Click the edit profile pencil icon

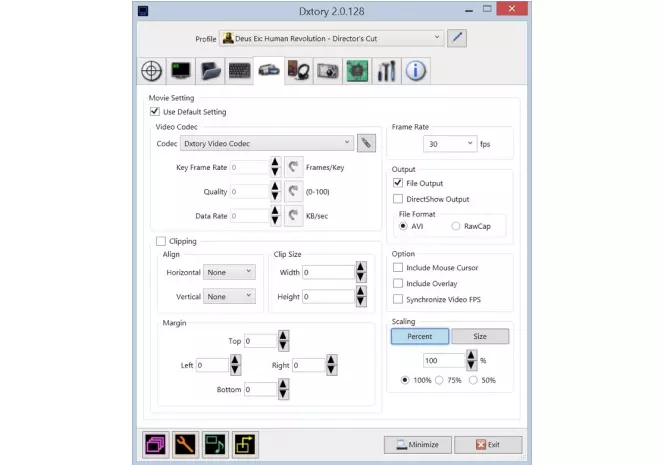457,38
